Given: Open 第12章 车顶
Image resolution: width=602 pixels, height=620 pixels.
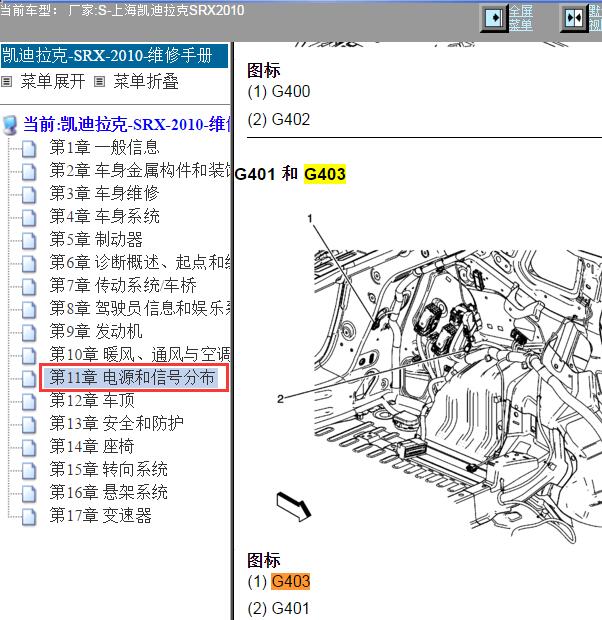Looking at the screenshot, I should point(92,400).
